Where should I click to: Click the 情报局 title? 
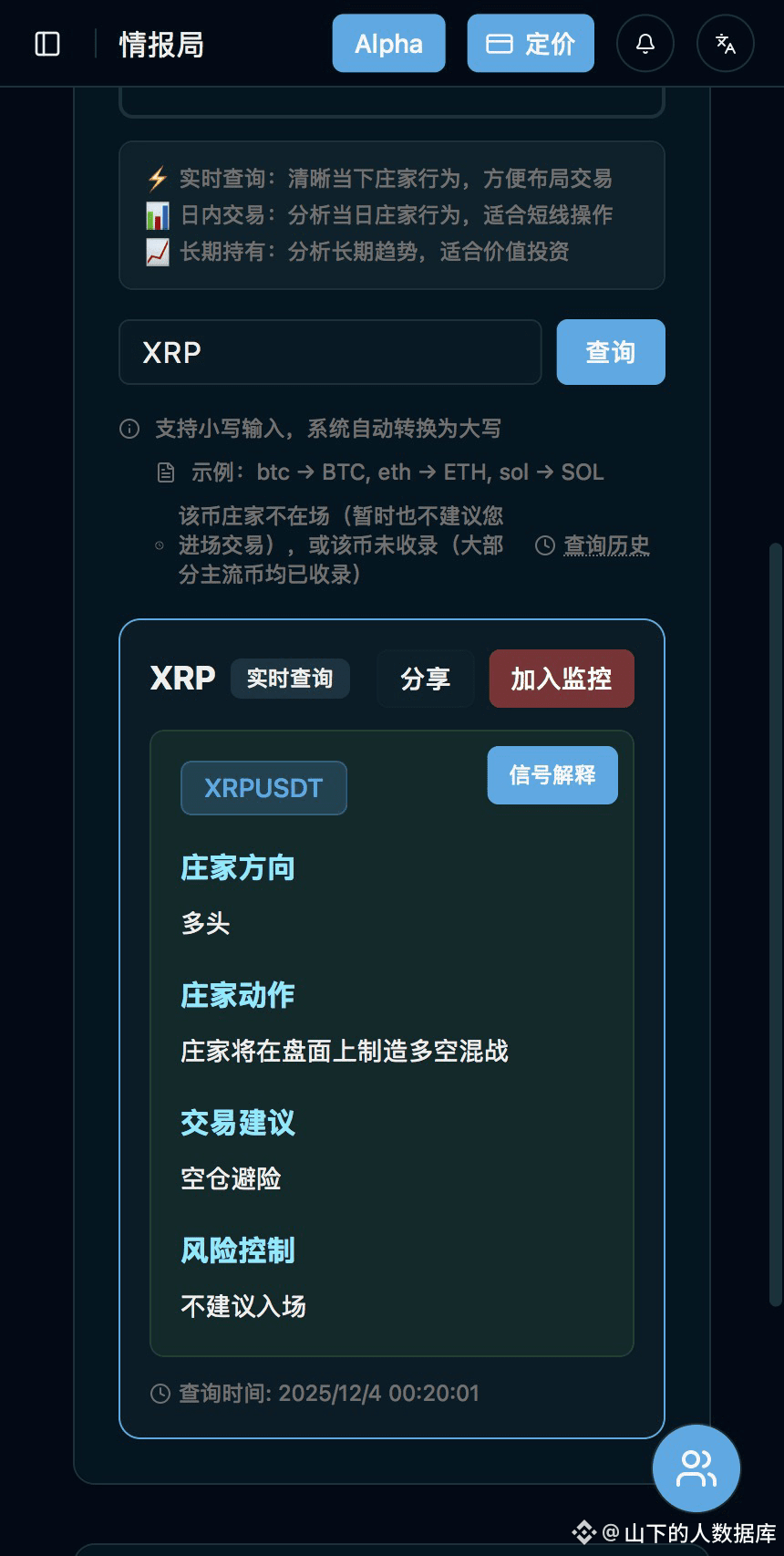161,44
